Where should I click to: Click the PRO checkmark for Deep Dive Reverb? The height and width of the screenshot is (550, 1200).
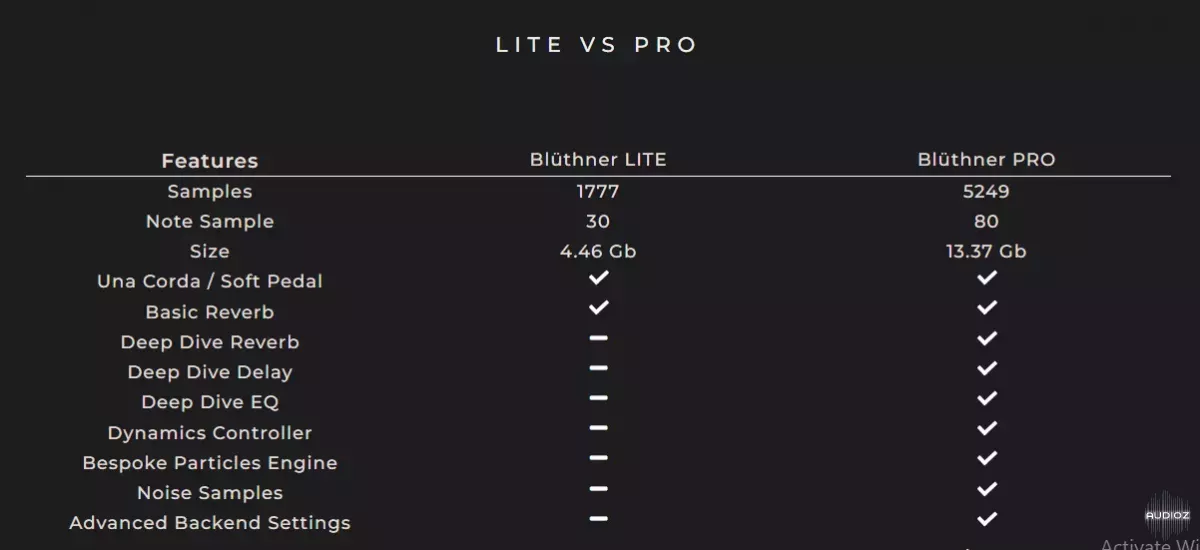[986, 338]
